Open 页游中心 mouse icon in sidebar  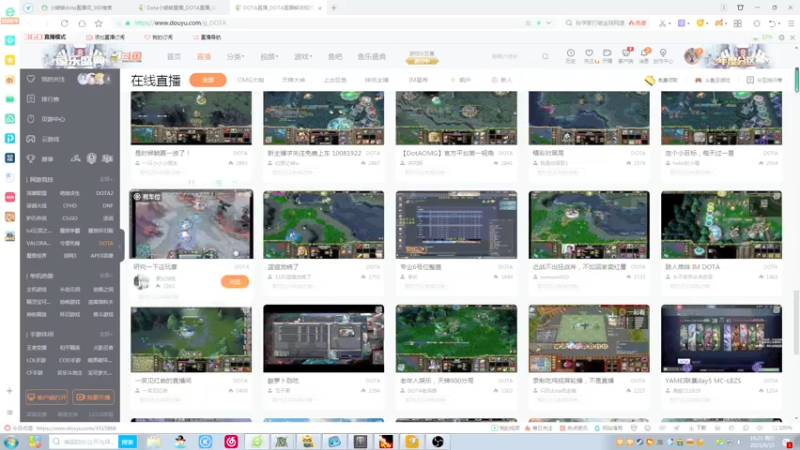[31, 119]
